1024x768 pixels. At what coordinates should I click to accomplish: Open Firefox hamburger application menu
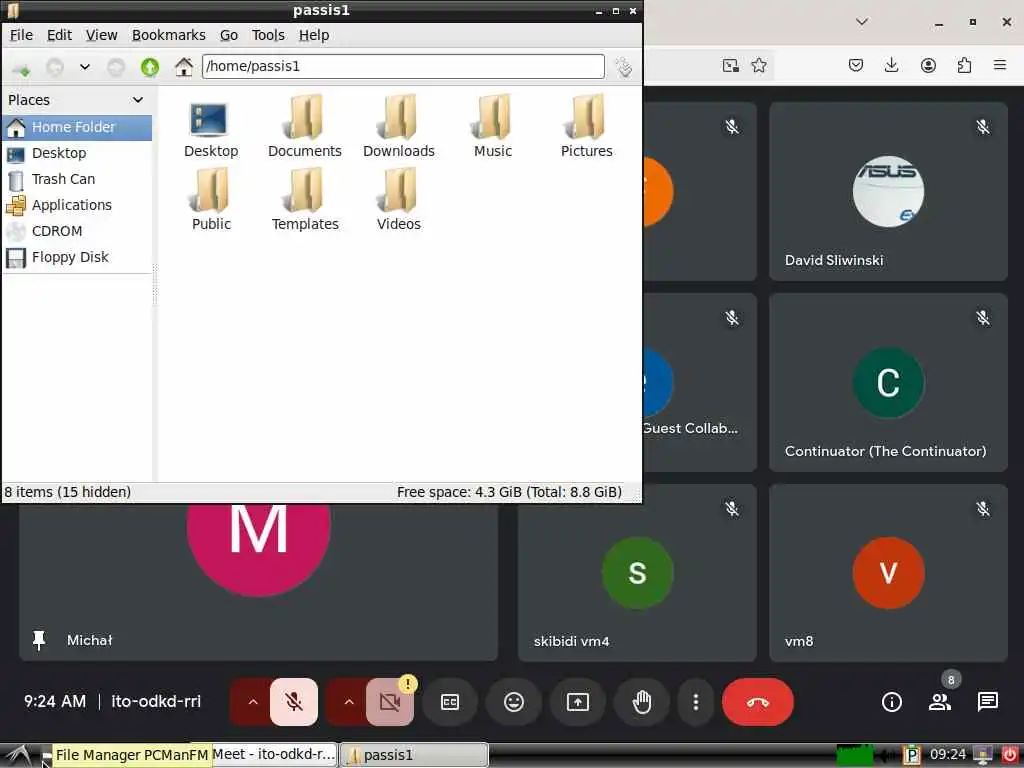(x=1000, y=65)
